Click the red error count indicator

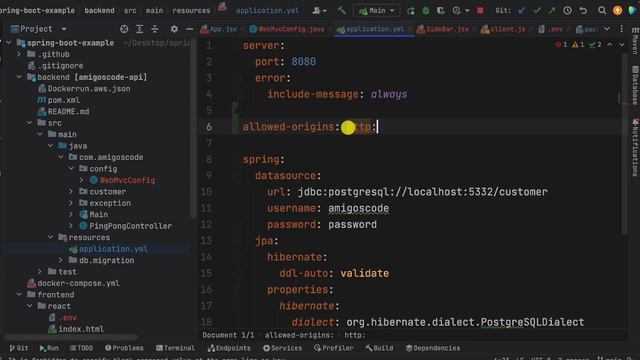coord(561,44)
